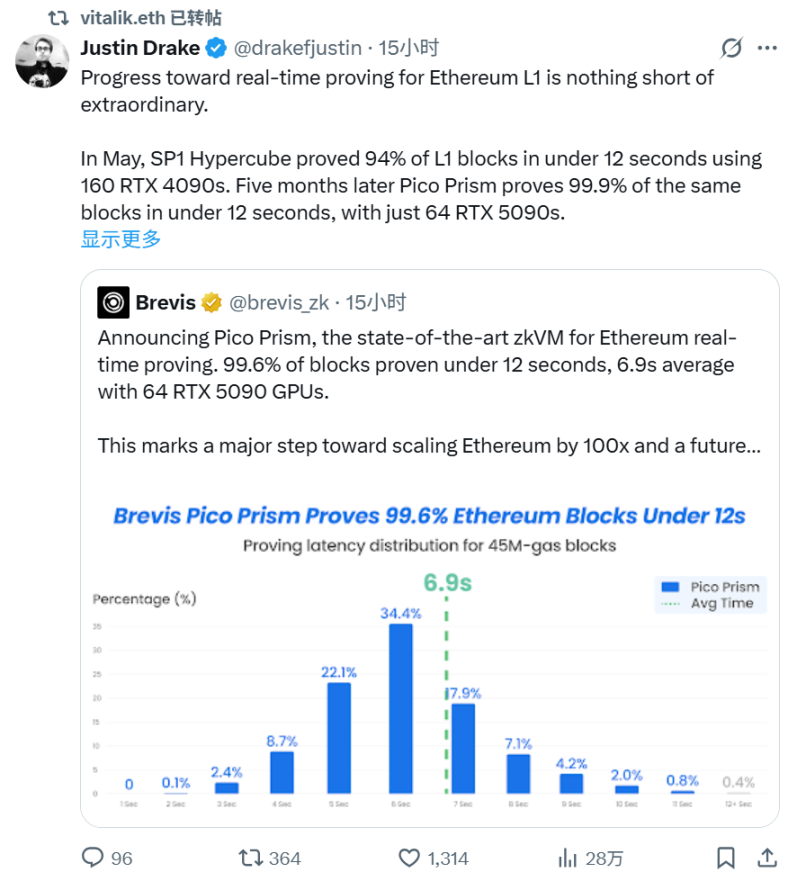Toggle the Pico Prism legend entry
This screenshot has height=872, width=788.
[710, 587]
